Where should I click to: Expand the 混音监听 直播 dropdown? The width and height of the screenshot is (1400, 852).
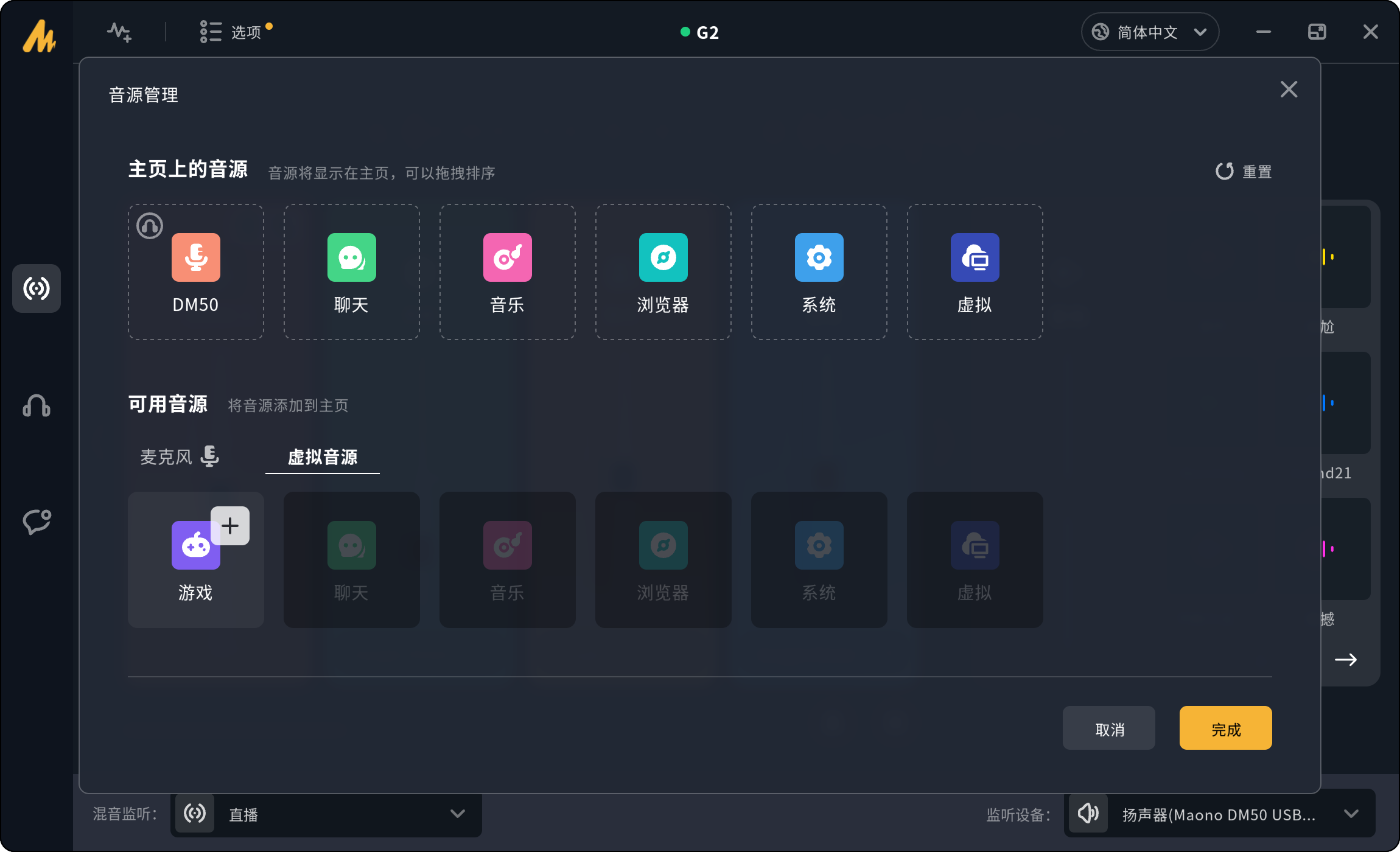point(457,814)
